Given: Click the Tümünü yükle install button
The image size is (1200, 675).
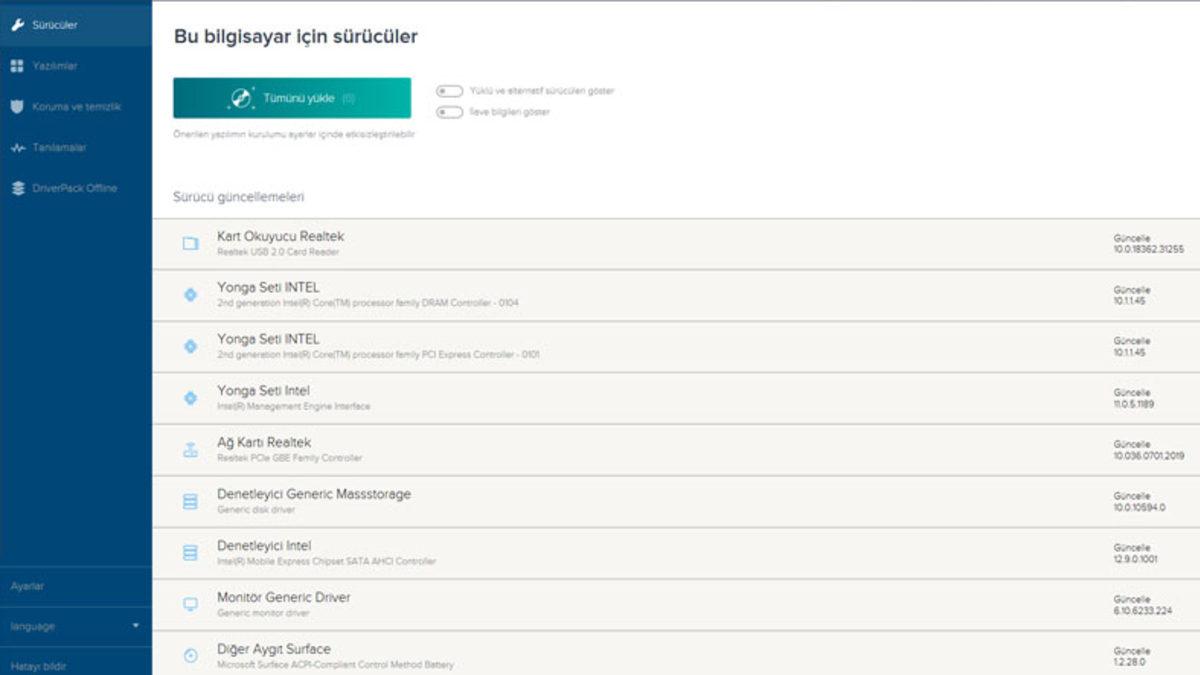Looking at the screenshot, I should pos(293,97).
